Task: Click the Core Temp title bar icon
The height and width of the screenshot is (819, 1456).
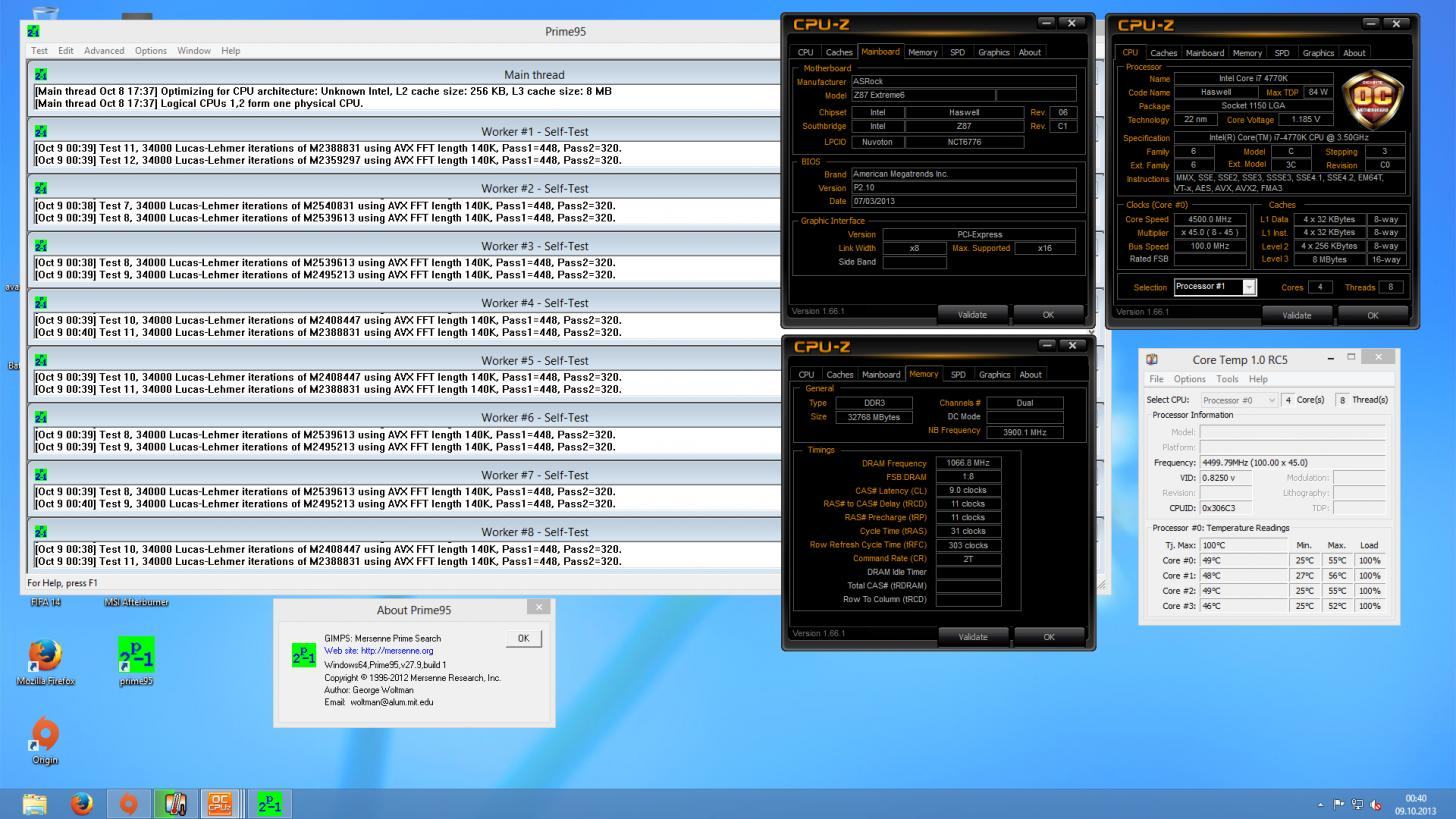Action: pyautogui.click(x=1151, y=359)
